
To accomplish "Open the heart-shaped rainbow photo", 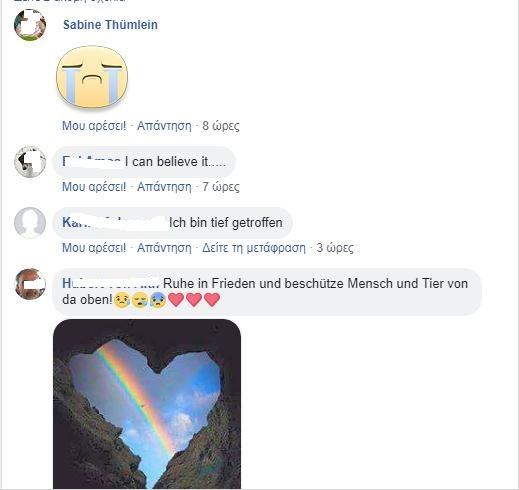I will [x=147, y=404].
